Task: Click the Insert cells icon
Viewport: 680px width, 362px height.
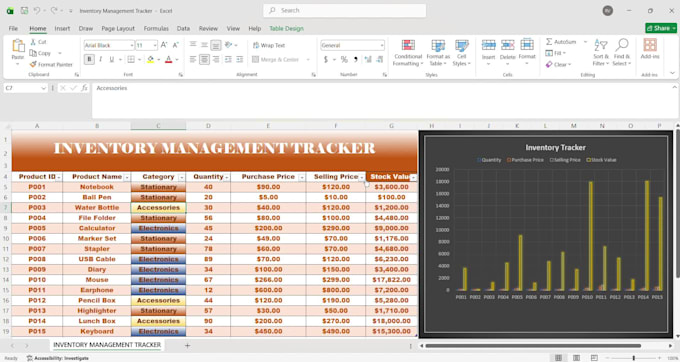Action: pos(488,45)
